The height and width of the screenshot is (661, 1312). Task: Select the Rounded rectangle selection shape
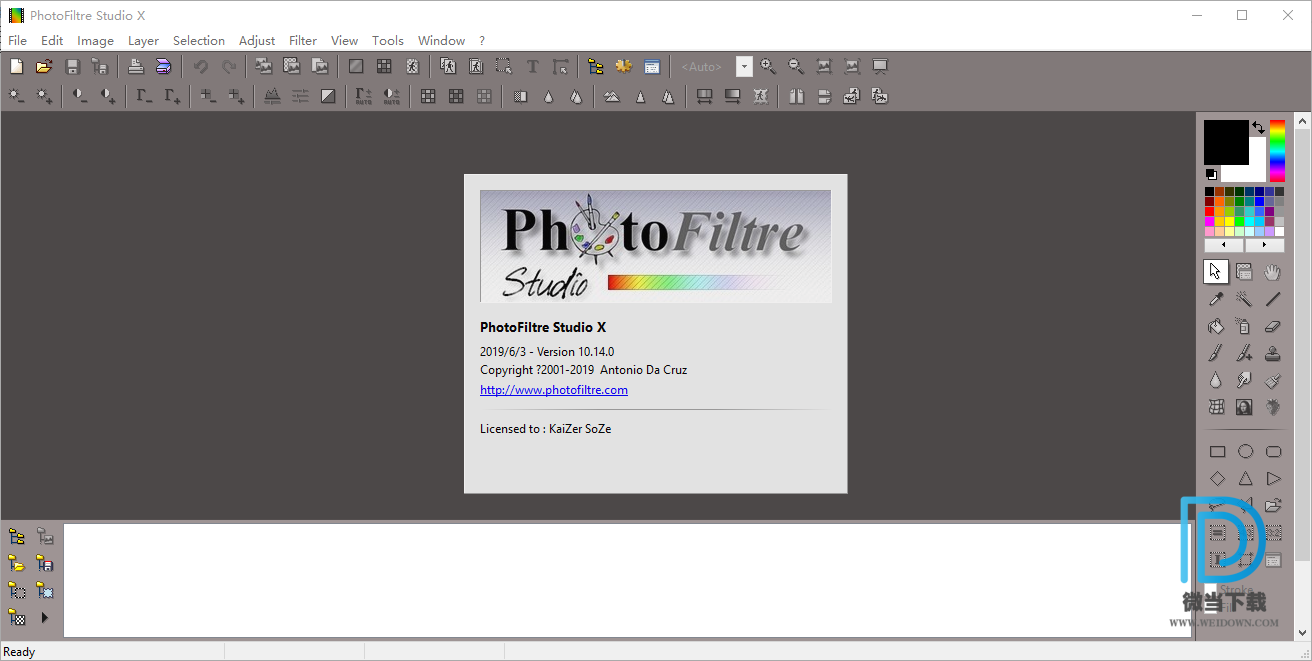[1274, 452]
